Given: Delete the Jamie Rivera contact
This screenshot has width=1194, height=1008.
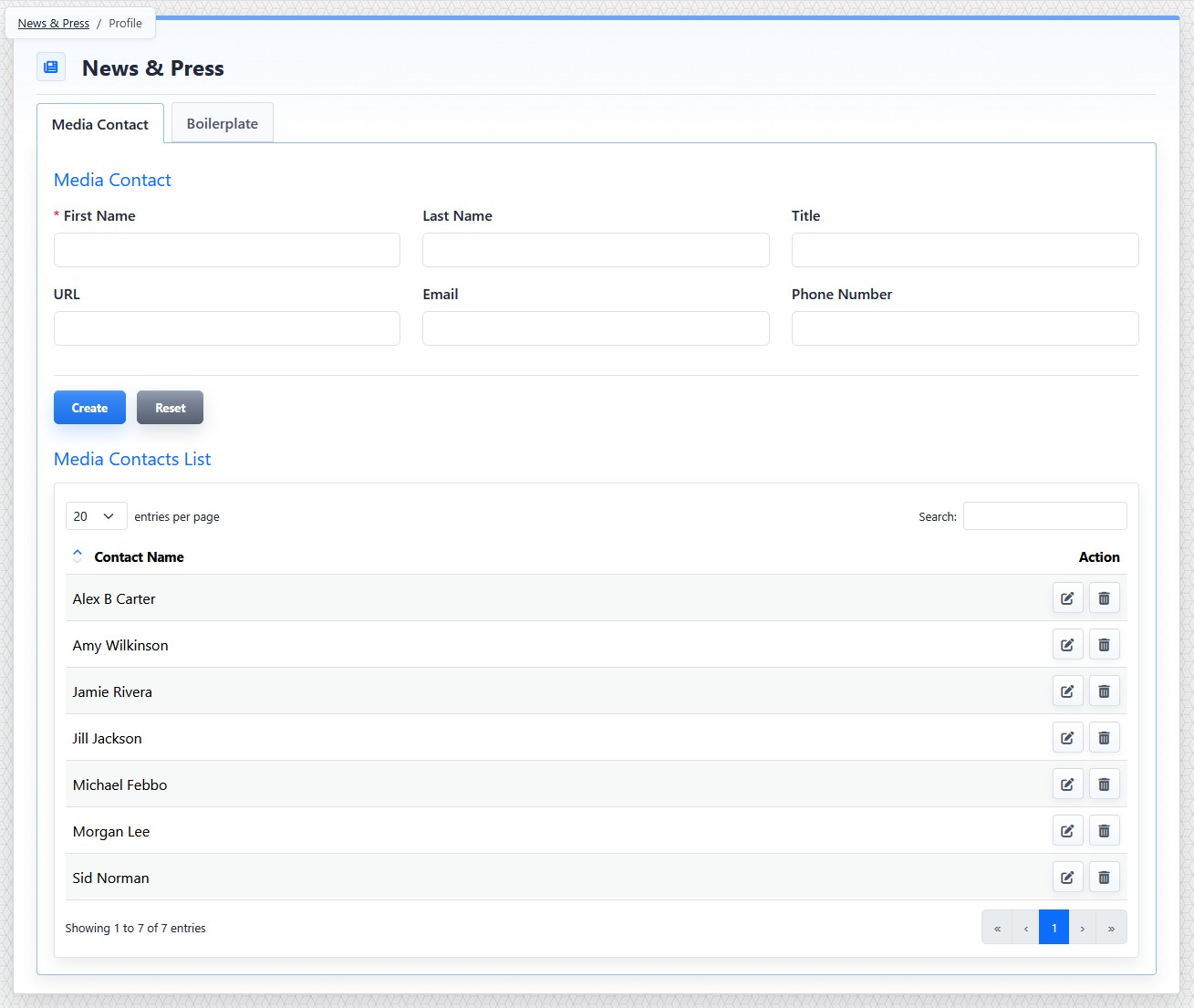Looking at the screenshot, I should coord(1104,691).
